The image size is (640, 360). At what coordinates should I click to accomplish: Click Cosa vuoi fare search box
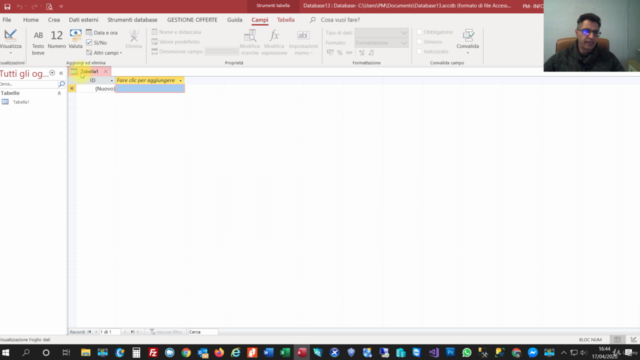[340, 20]
